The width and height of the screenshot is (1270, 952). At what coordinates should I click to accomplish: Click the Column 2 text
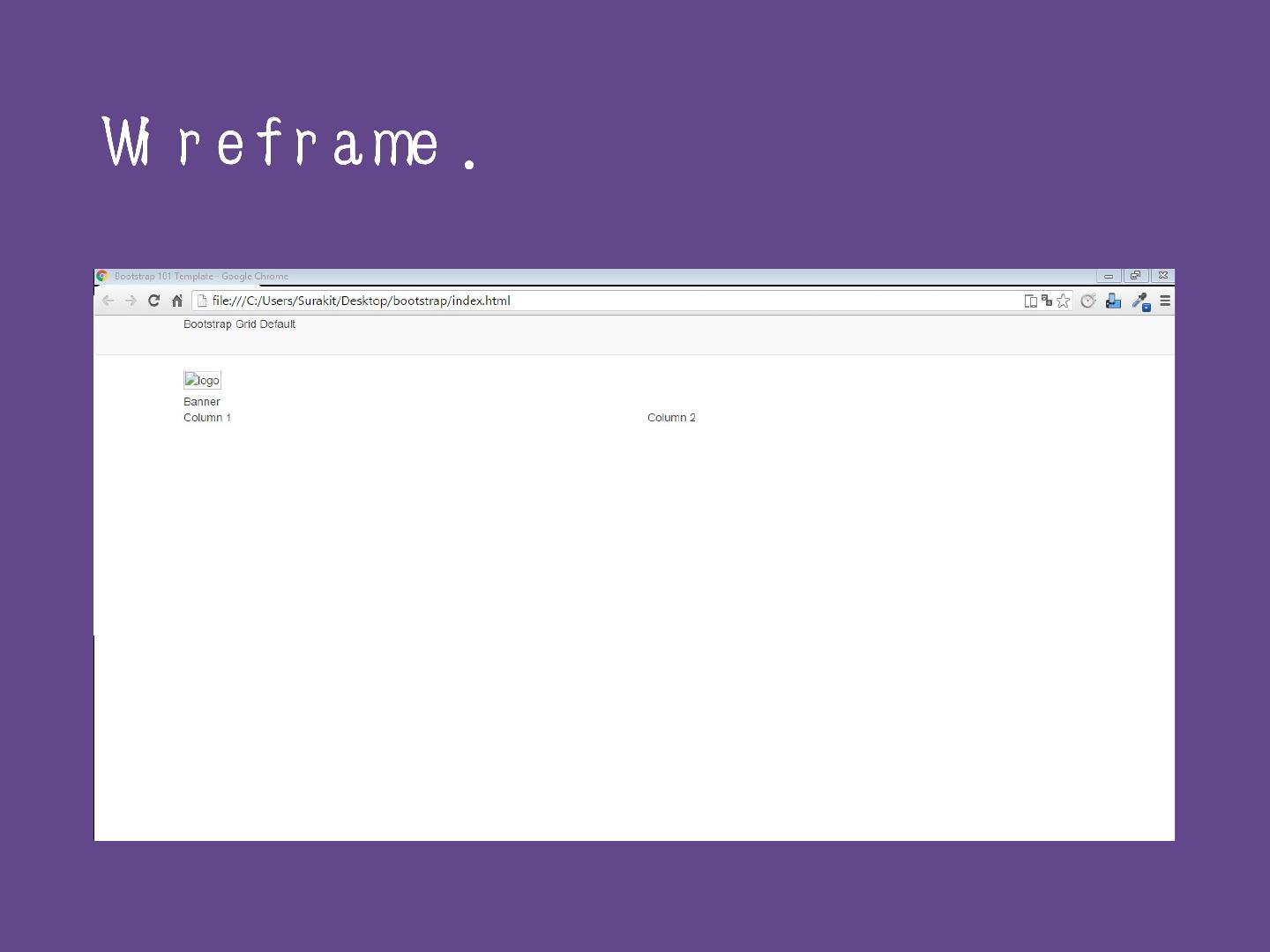coord(671,418)
